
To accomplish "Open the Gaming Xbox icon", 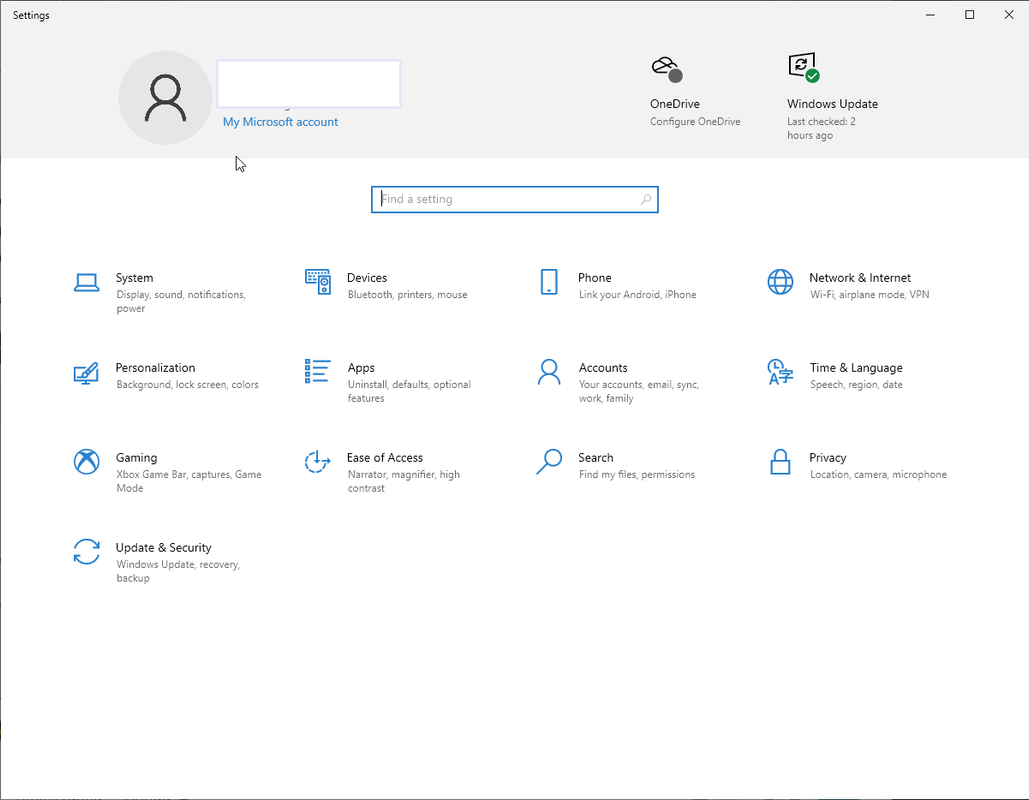I will [x=86, y=461].
